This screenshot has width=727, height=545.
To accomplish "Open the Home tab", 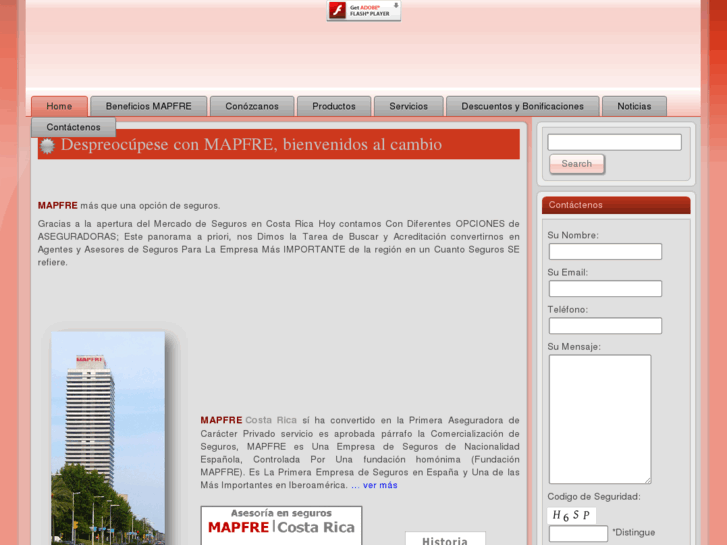I will [59, 106].
